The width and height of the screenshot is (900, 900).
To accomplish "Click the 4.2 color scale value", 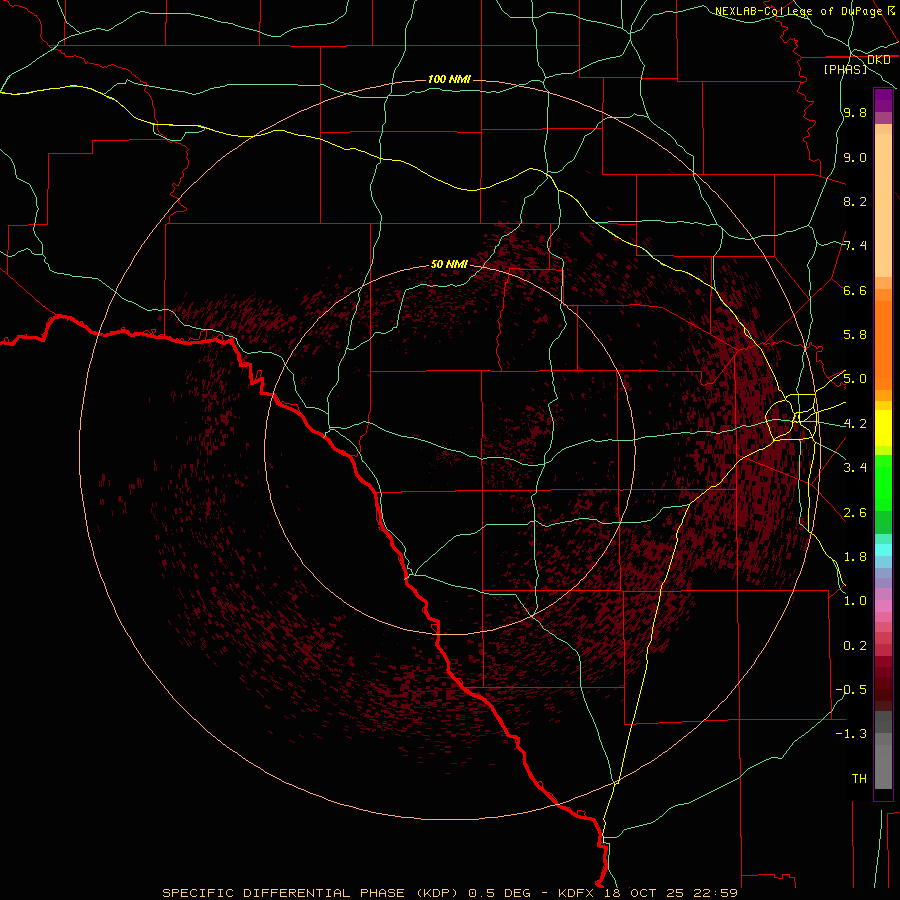I will [855, 424].
